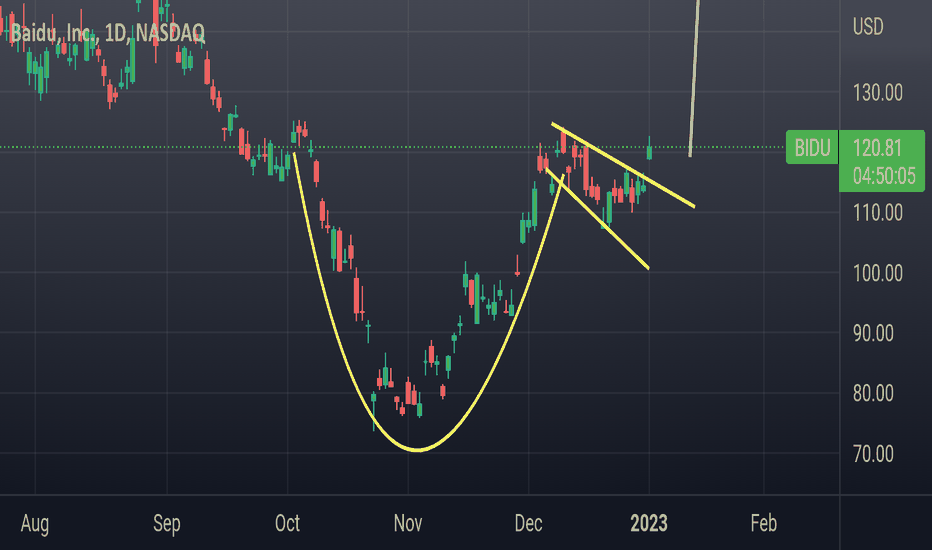932x550 pixels.
Task: Click the Nov label on time axis
Action: [x=408, y=523]
